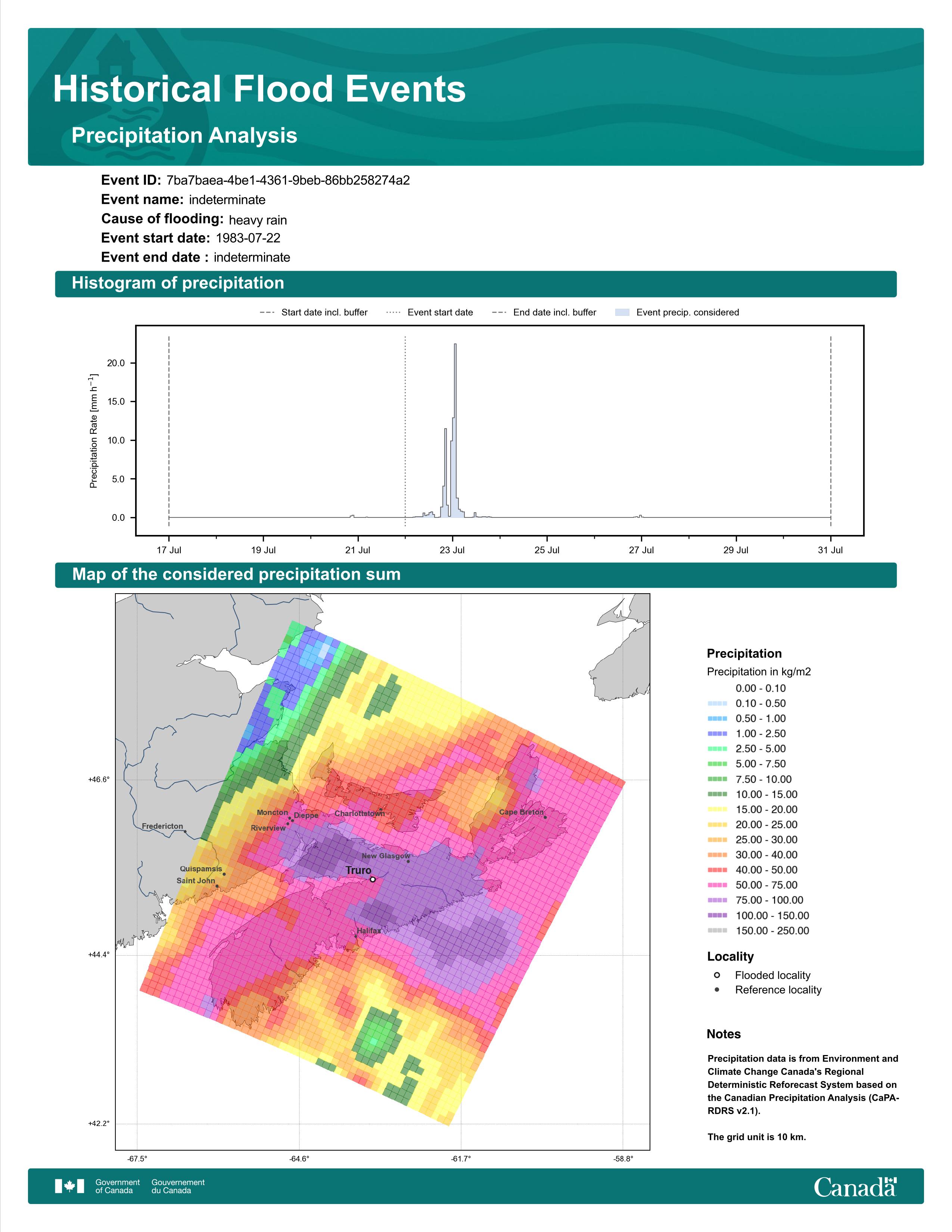Click the Flooded locality legend circle
This screenshot has height=1232, width=952.
[x=717, y=975]
